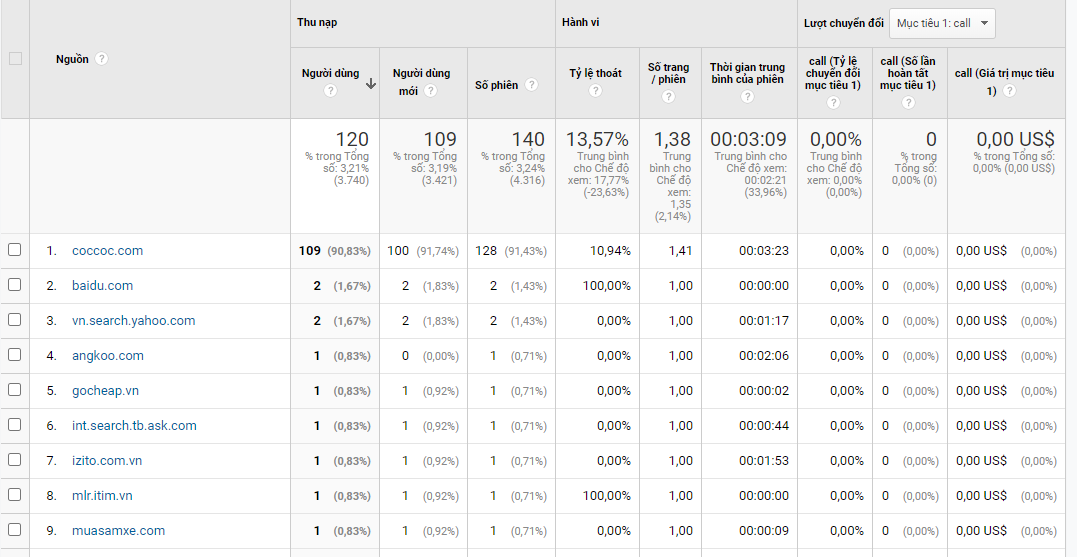Click the Nguồn column header label
This screenshot has height=557, width=1077.
[x=72, y=59]
